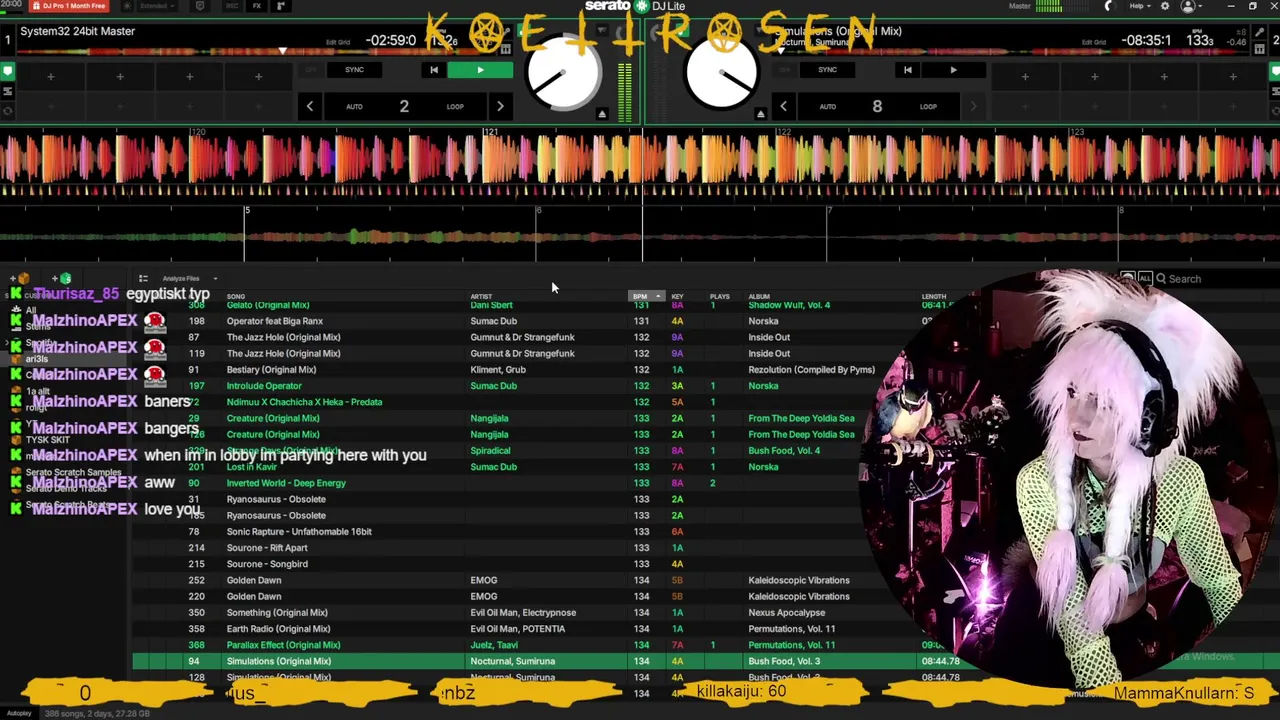Toggle the REC panel button
1280x720 pixels.
coord(232,6)
